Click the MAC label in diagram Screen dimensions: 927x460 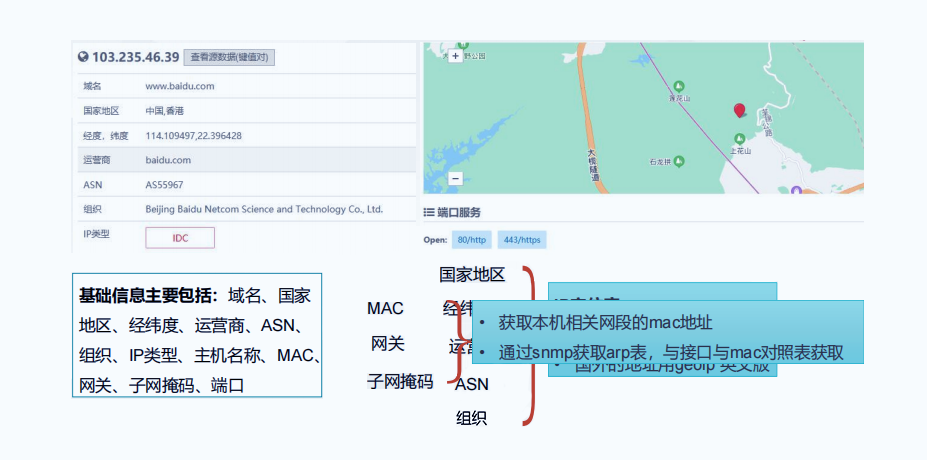click(x=385, y=309)
